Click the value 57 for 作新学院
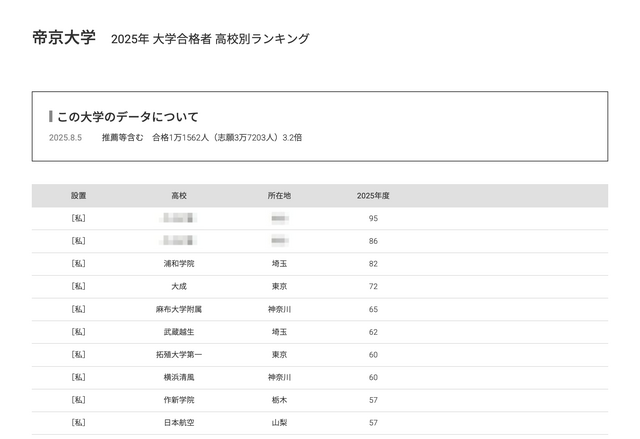 point(373,400)
